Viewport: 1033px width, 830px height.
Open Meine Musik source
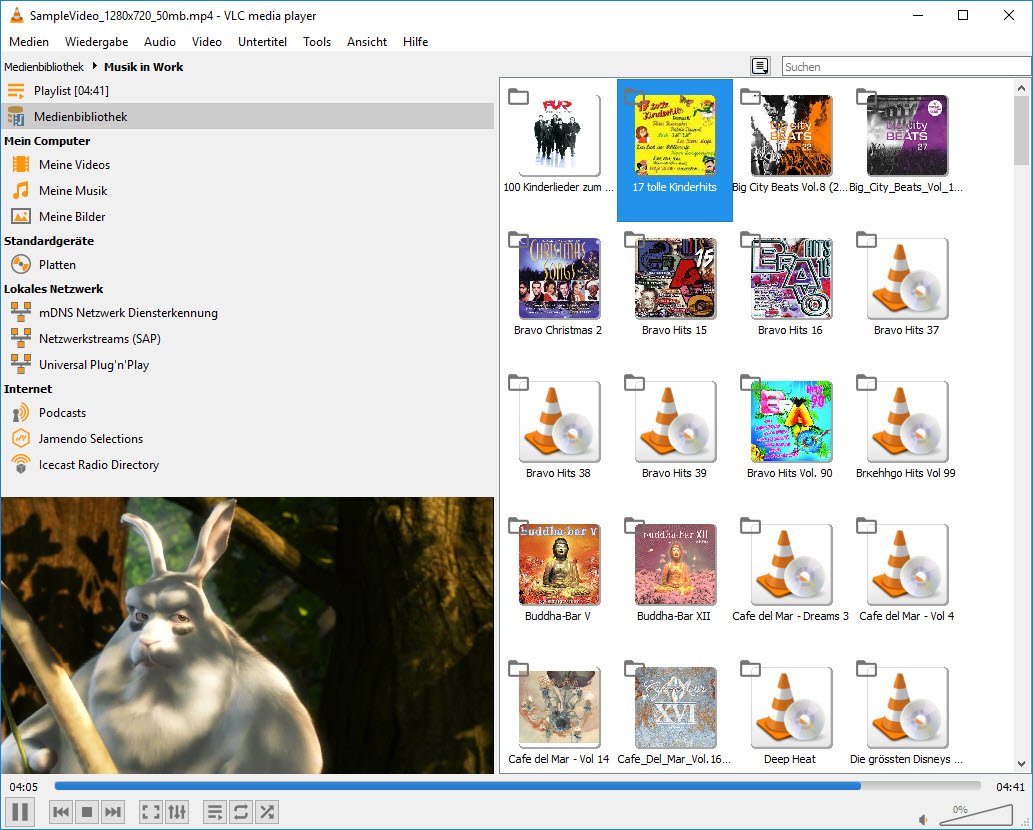point(247,190)
